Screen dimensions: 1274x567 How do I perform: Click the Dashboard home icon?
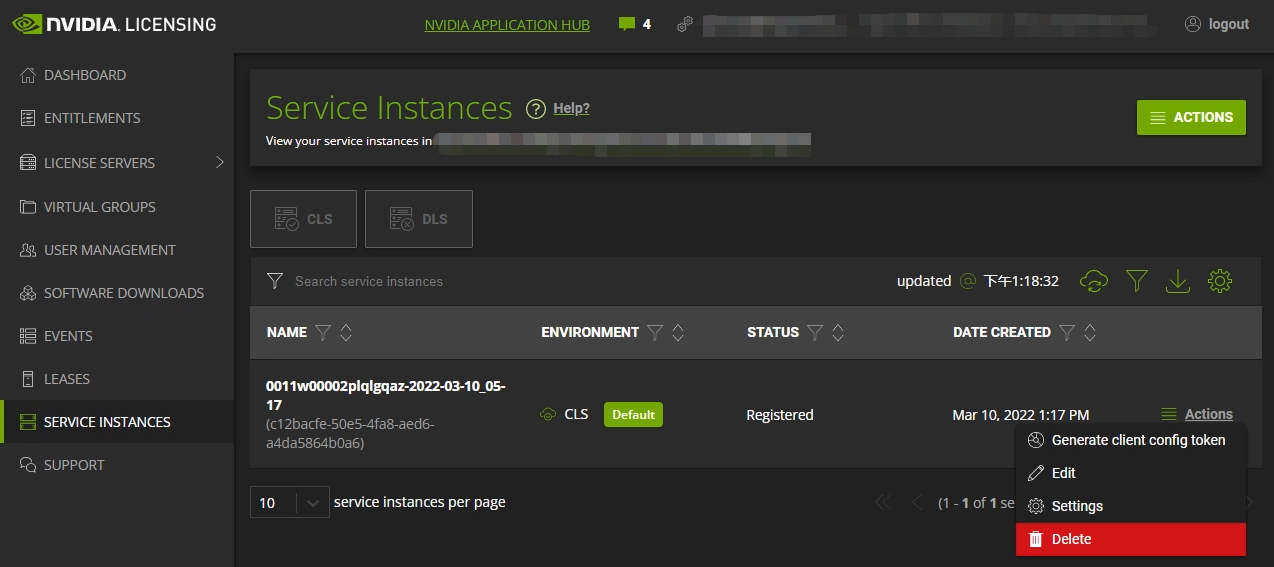click(x=28, y=75)
